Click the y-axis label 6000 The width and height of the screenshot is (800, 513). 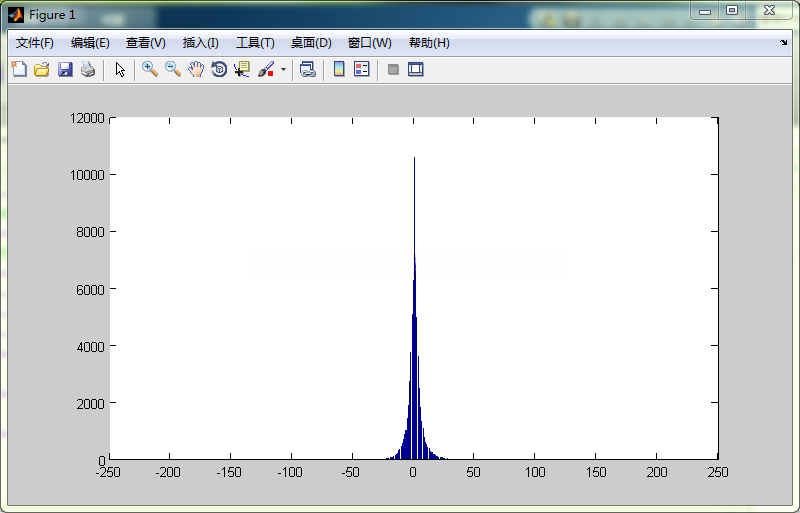[x=90, y=289]
